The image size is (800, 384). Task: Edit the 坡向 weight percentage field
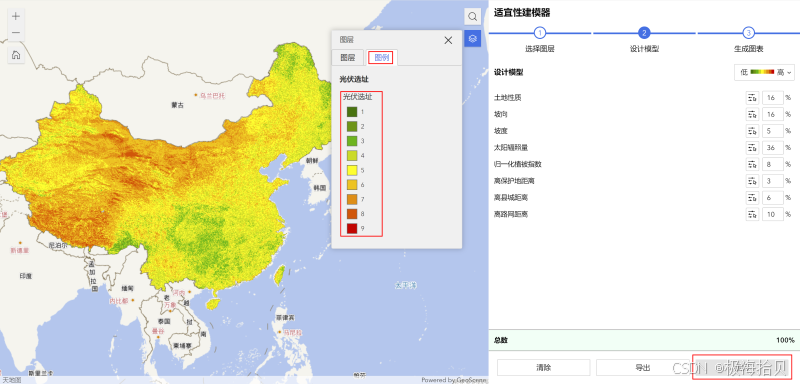click(x=773, y=114)
